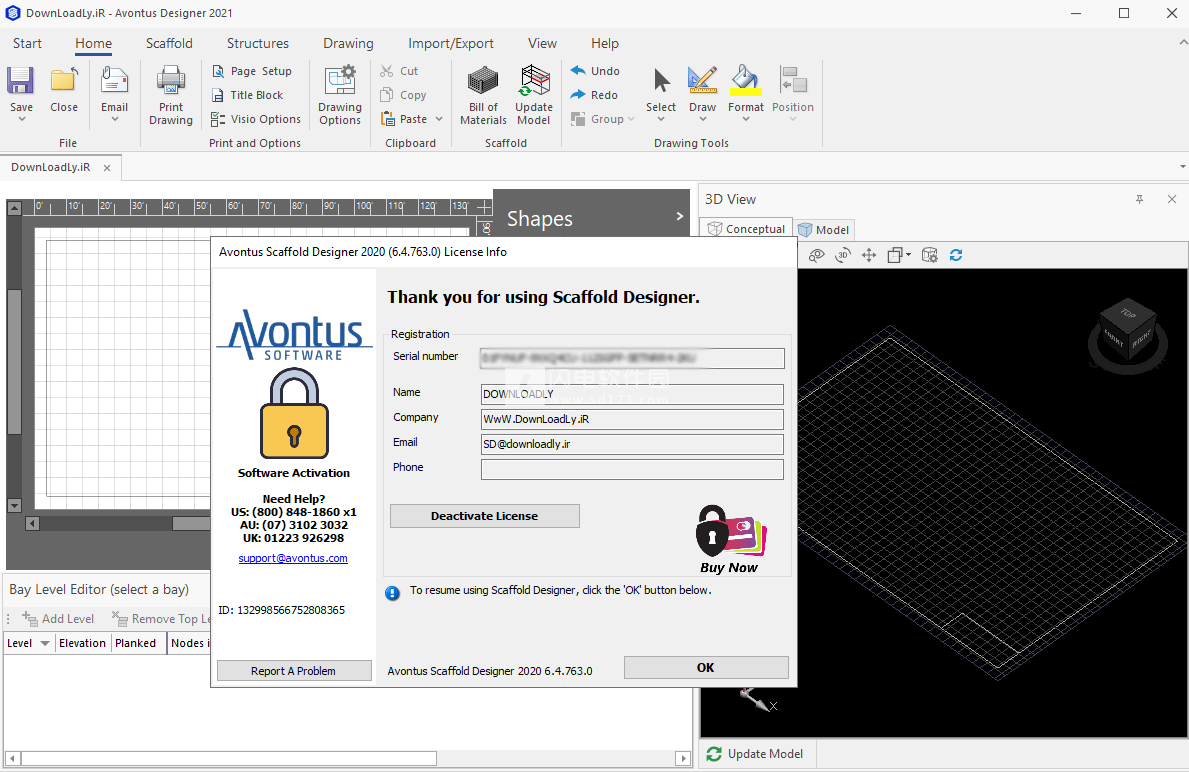The width and height of the screenshot is (1189, 772).
Task: Choose the Draw tool
Action: click(702, 80)
